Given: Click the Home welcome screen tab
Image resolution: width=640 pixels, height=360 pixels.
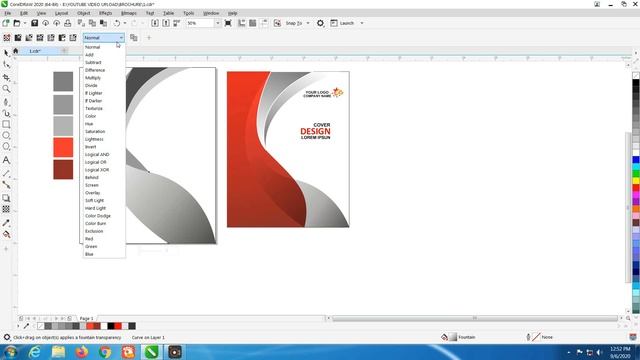Looking at the screenshot, I should tap(16, 51).
